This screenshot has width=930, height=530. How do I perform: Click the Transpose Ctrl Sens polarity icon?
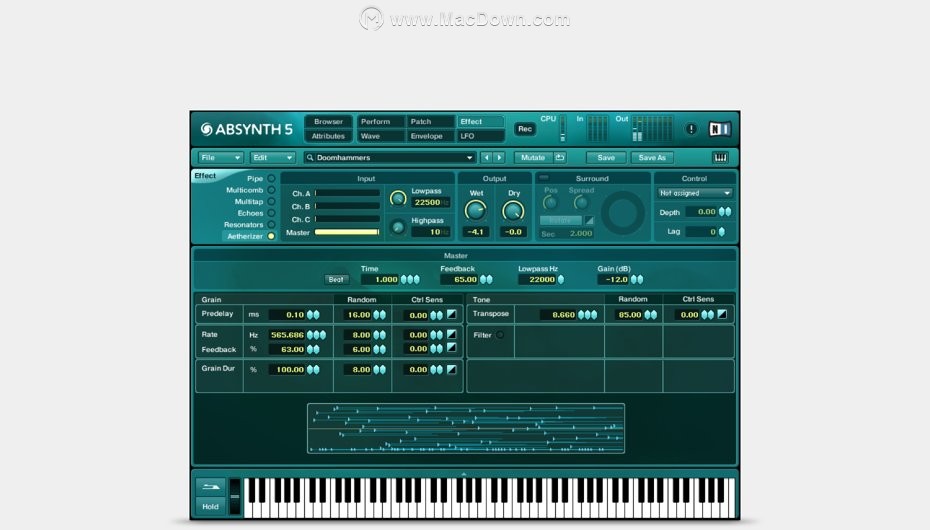(x=722, y=314)
